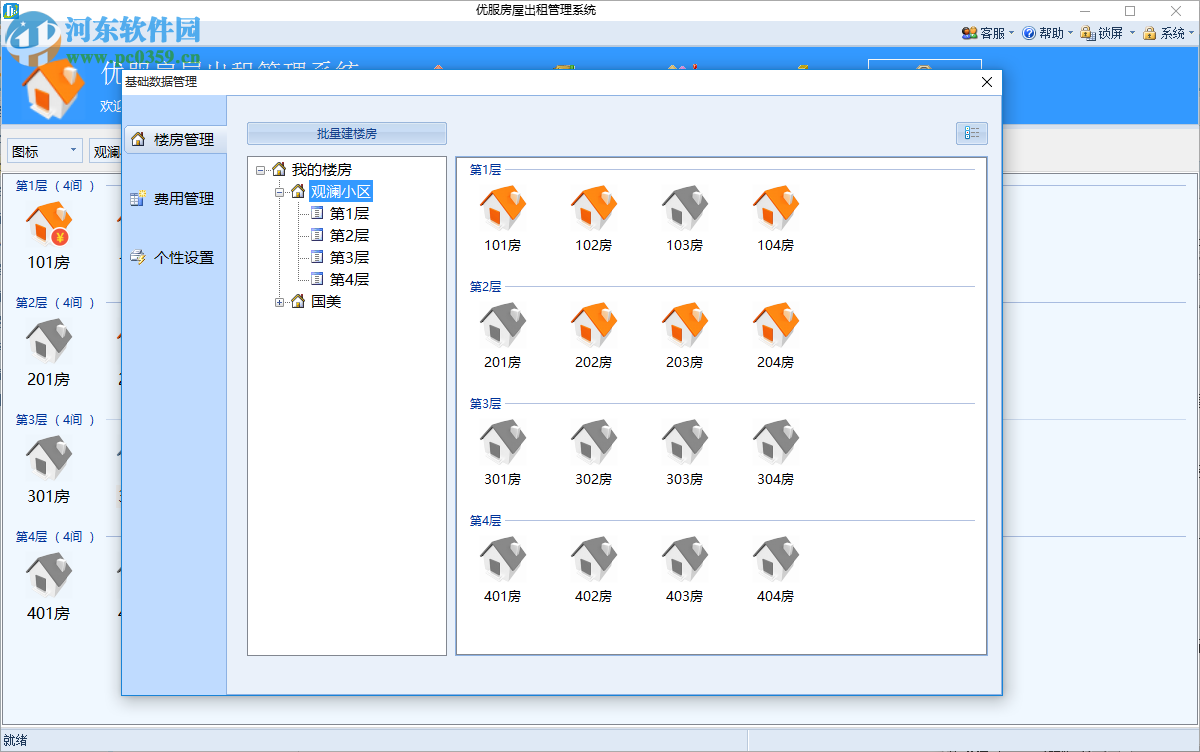The height and width of the screenshot is (752, 1200).
Task: Click 第3层 group header in room panel
Action: [485, 404]
